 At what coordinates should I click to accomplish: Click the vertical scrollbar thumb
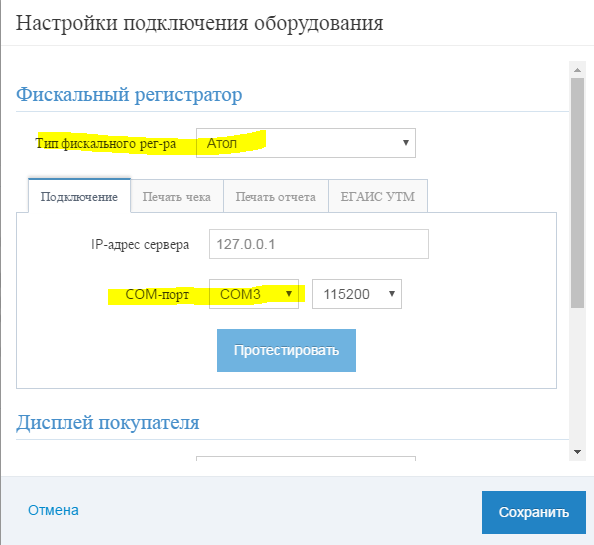pyautogui.click(x=577, y=193)
